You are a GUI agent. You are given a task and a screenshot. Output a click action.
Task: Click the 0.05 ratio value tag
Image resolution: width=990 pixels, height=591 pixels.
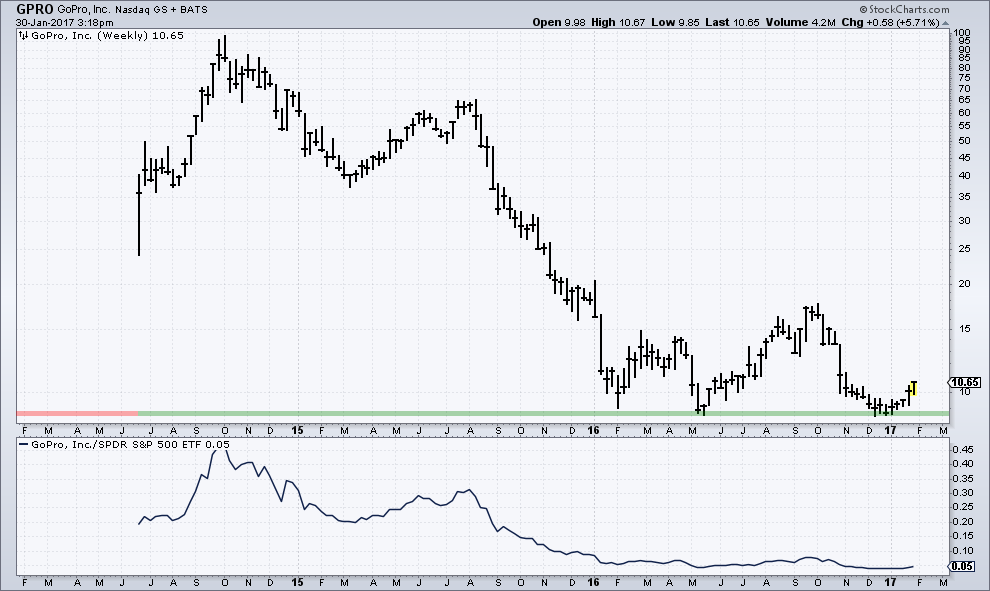963,566
